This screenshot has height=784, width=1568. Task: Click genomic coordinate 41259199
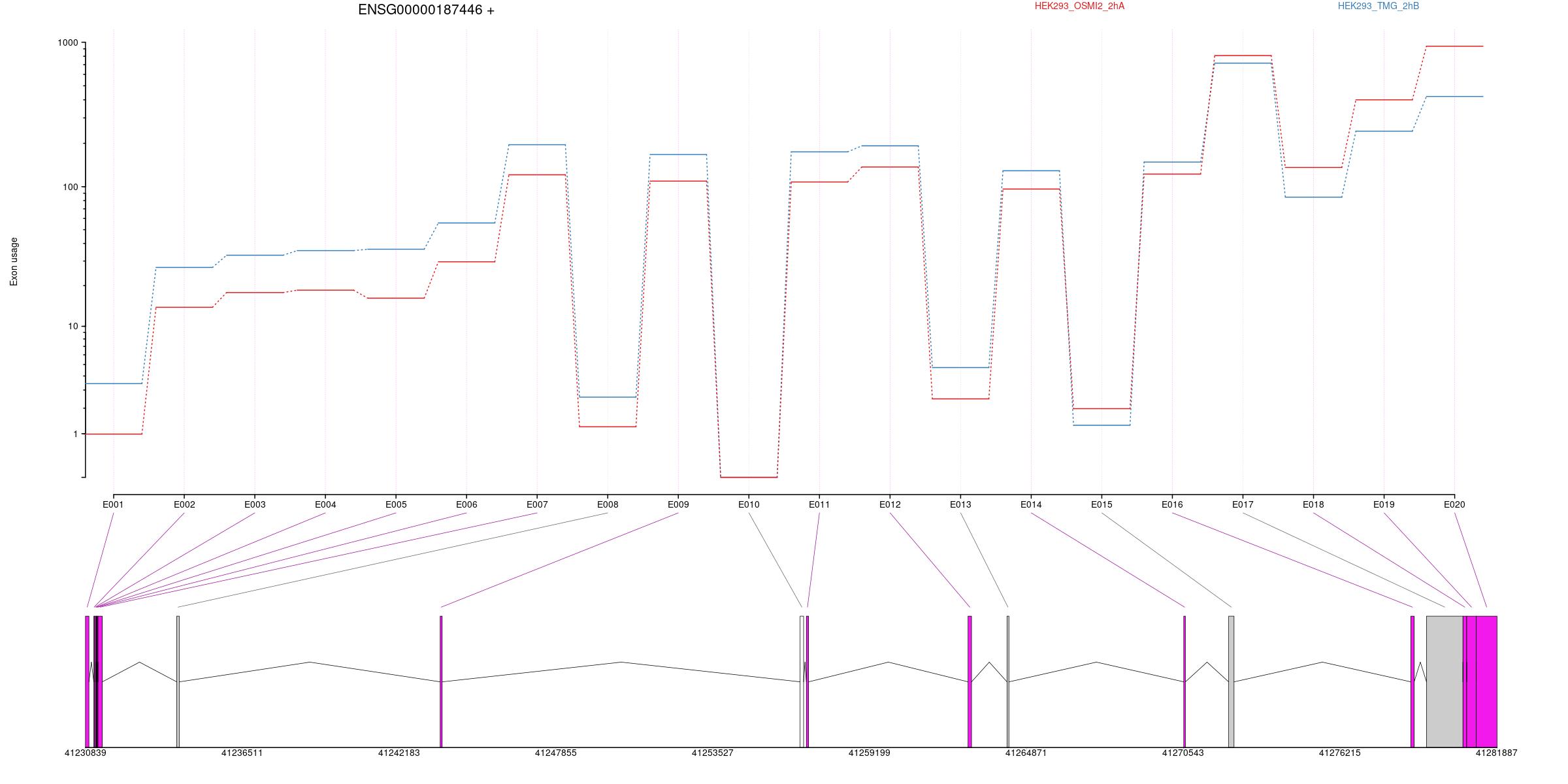[869, 753]
